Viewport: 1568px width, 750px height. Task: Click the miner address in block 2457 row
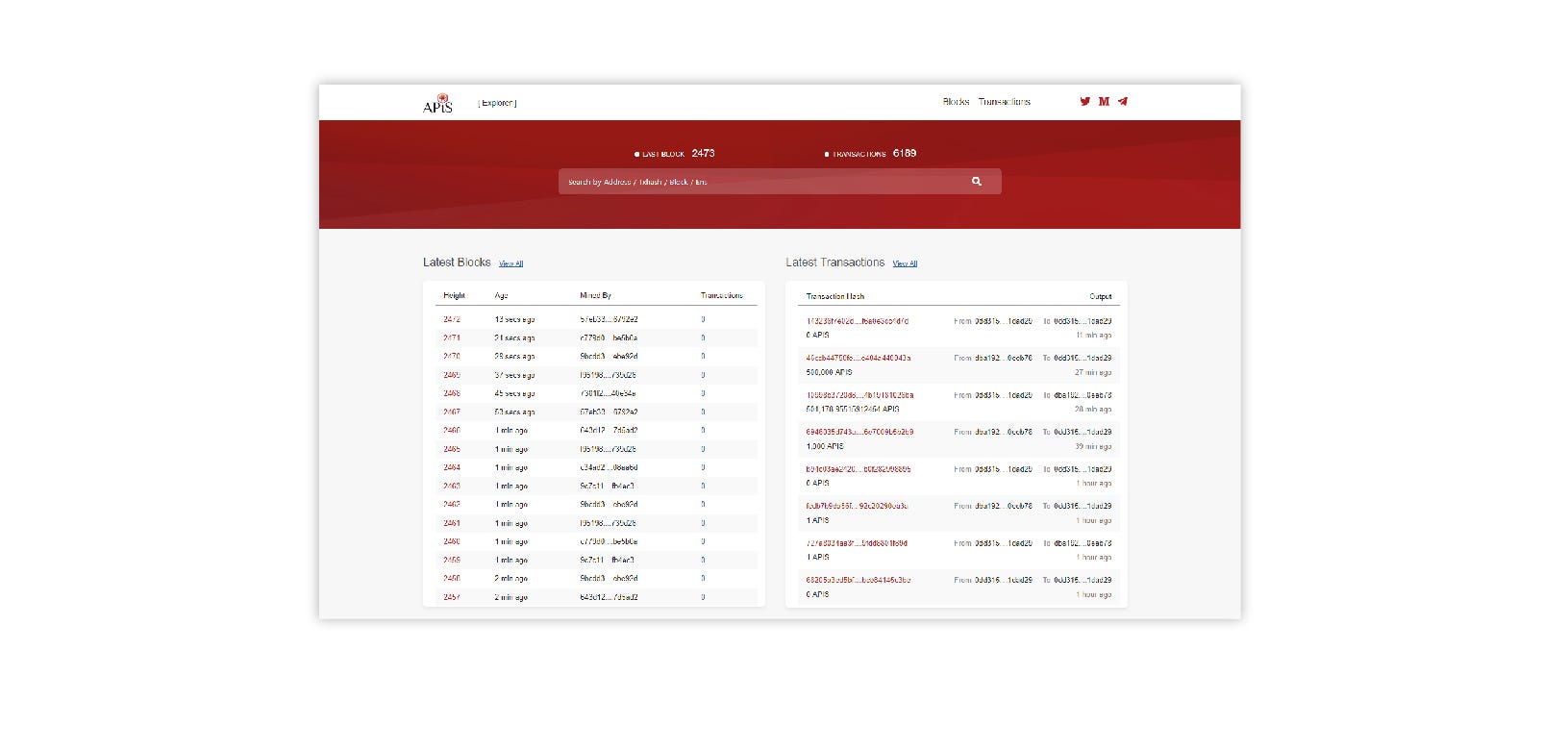pos(609,597)
